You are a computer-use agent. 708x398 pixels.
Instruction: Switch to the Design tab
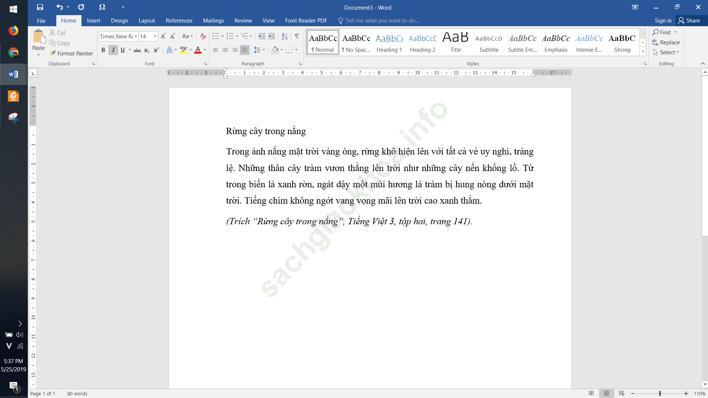coord(119,21)
